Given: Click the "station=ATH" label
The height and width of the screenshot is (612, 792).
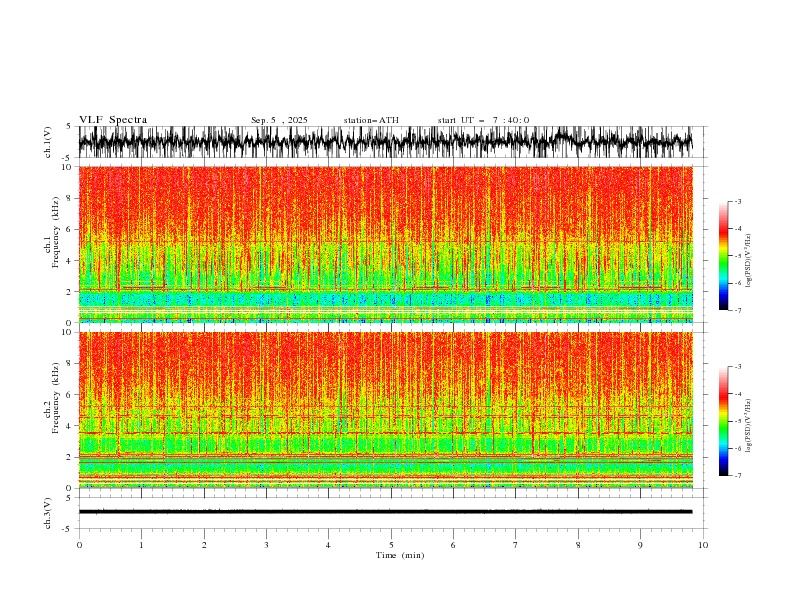Looking at the screenshot, I should tap(371, 120).
